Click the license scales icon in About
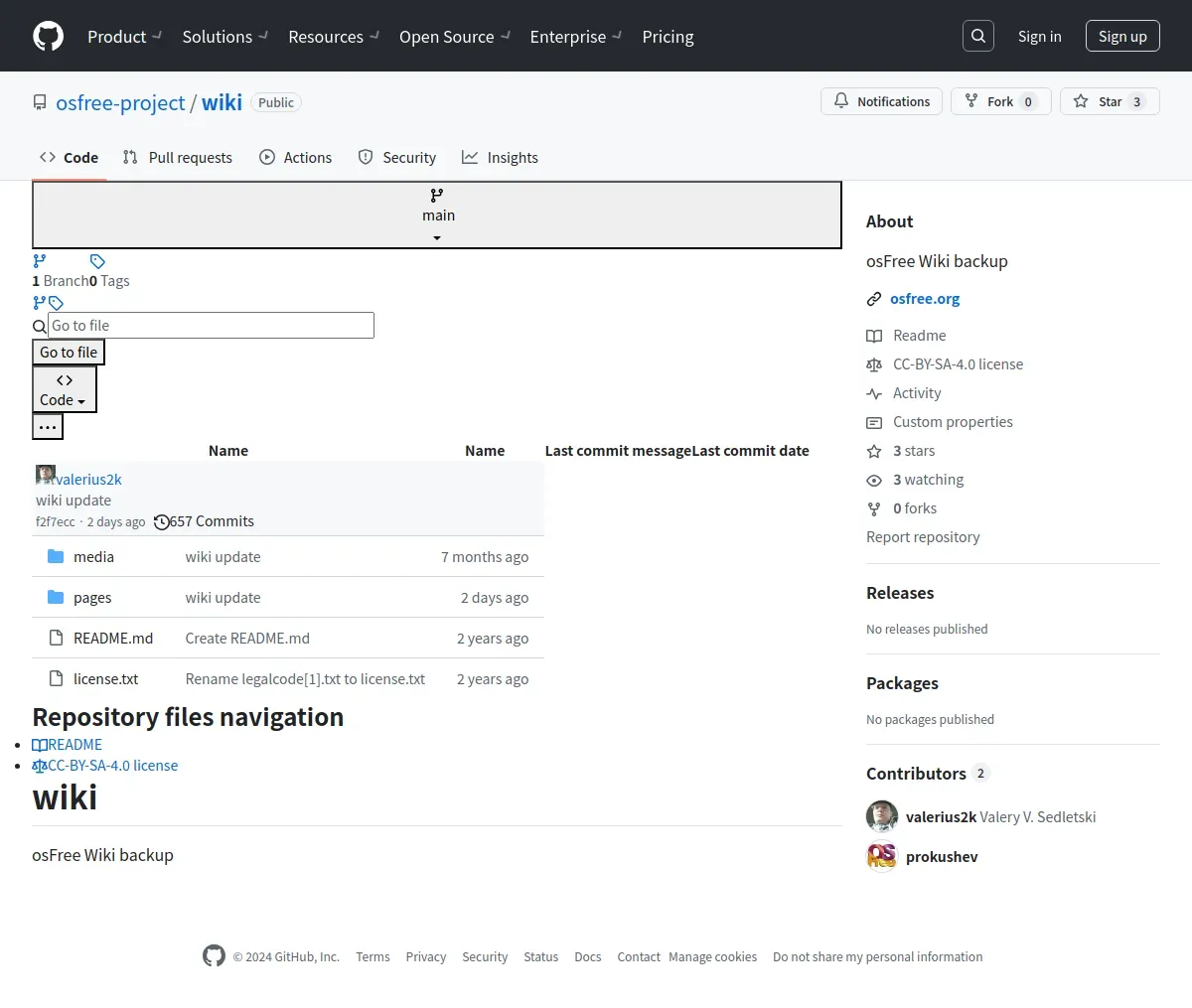This screenshot has height=1008, width=1192. coord(874,364)
